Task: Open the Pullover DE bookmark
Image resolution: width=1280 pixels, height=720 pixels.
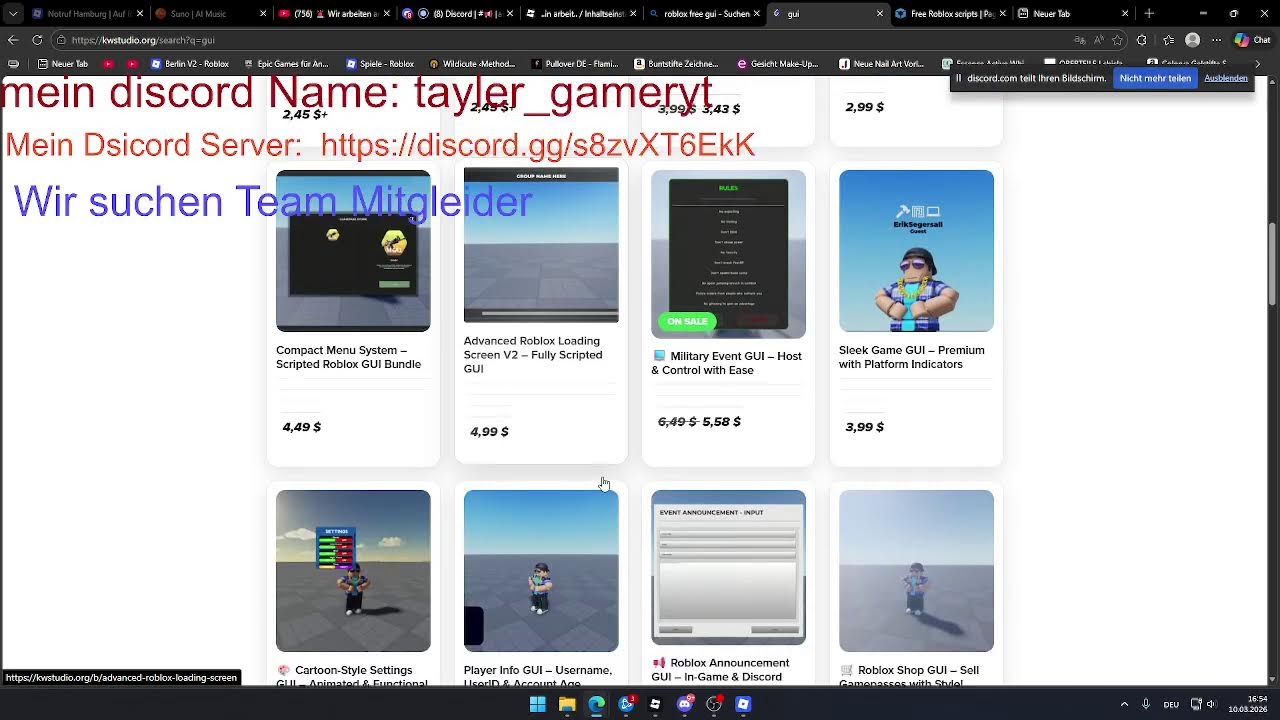Action: 575,64
